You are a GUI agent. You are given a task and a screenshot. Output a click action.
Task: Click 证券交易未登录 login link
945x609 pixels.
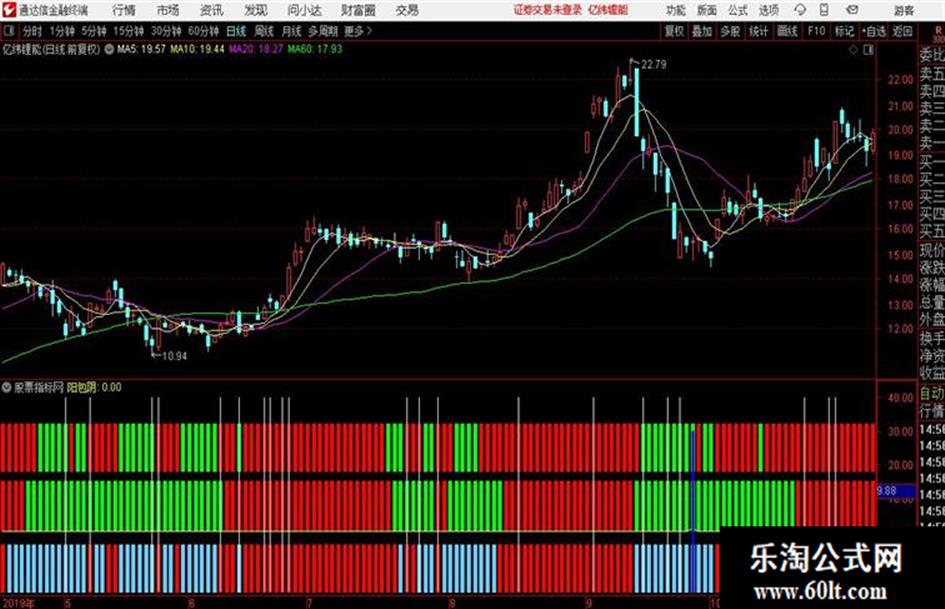point(548,10)
